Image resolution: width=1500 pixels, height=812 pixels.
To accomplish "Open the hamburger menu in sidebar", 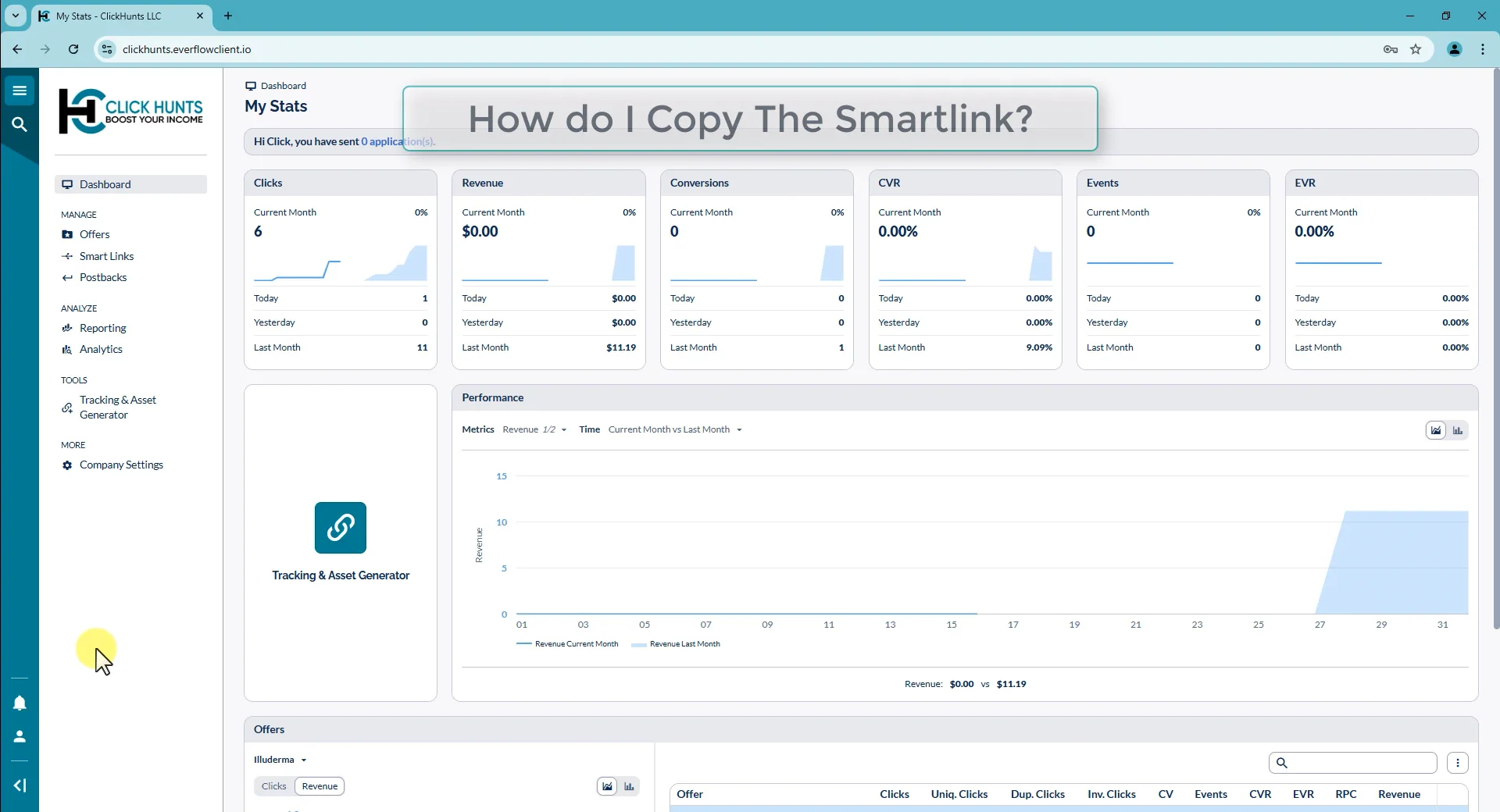I will pyautogui.click(x=20, y=91).
